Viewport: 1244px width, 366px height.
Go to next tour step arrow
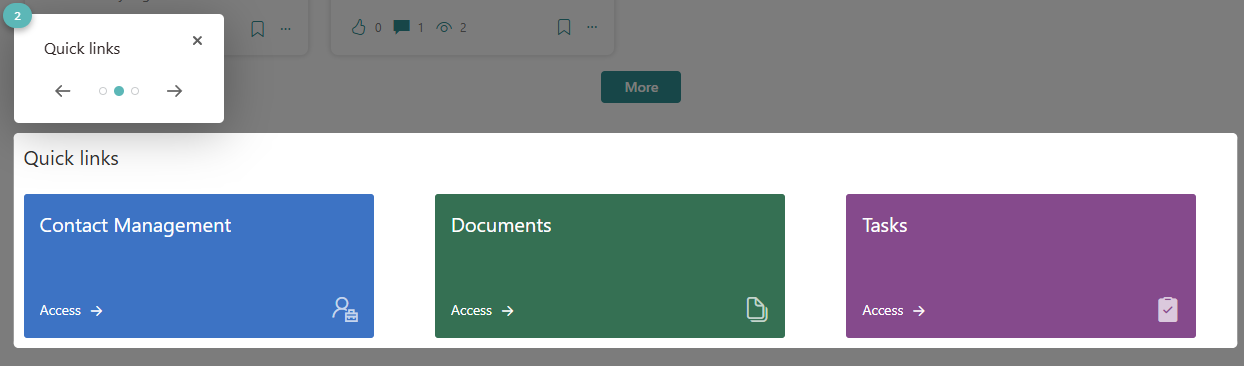pyautogui.click(x=175, y=91)
